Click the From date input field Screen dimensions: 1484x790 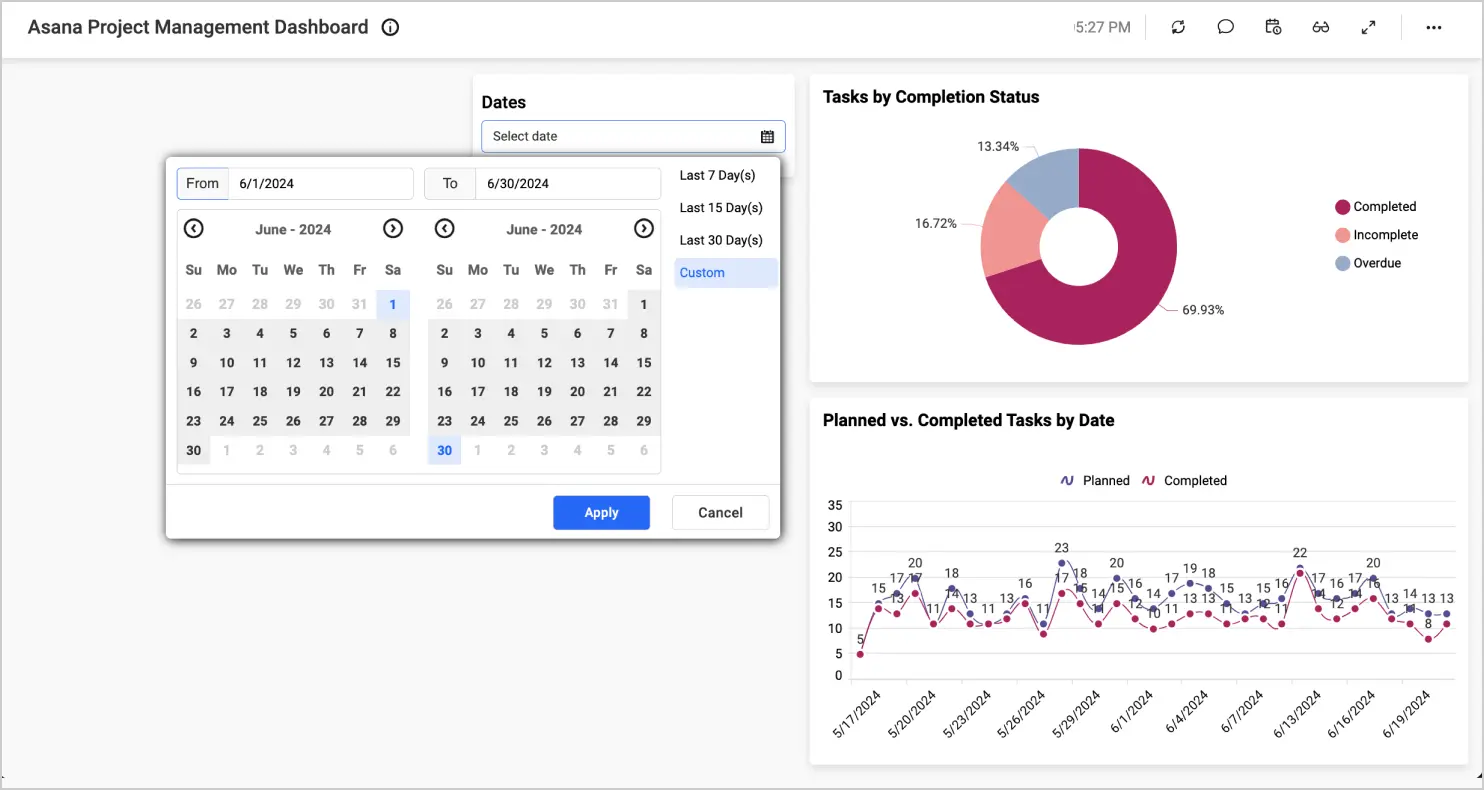320,184
